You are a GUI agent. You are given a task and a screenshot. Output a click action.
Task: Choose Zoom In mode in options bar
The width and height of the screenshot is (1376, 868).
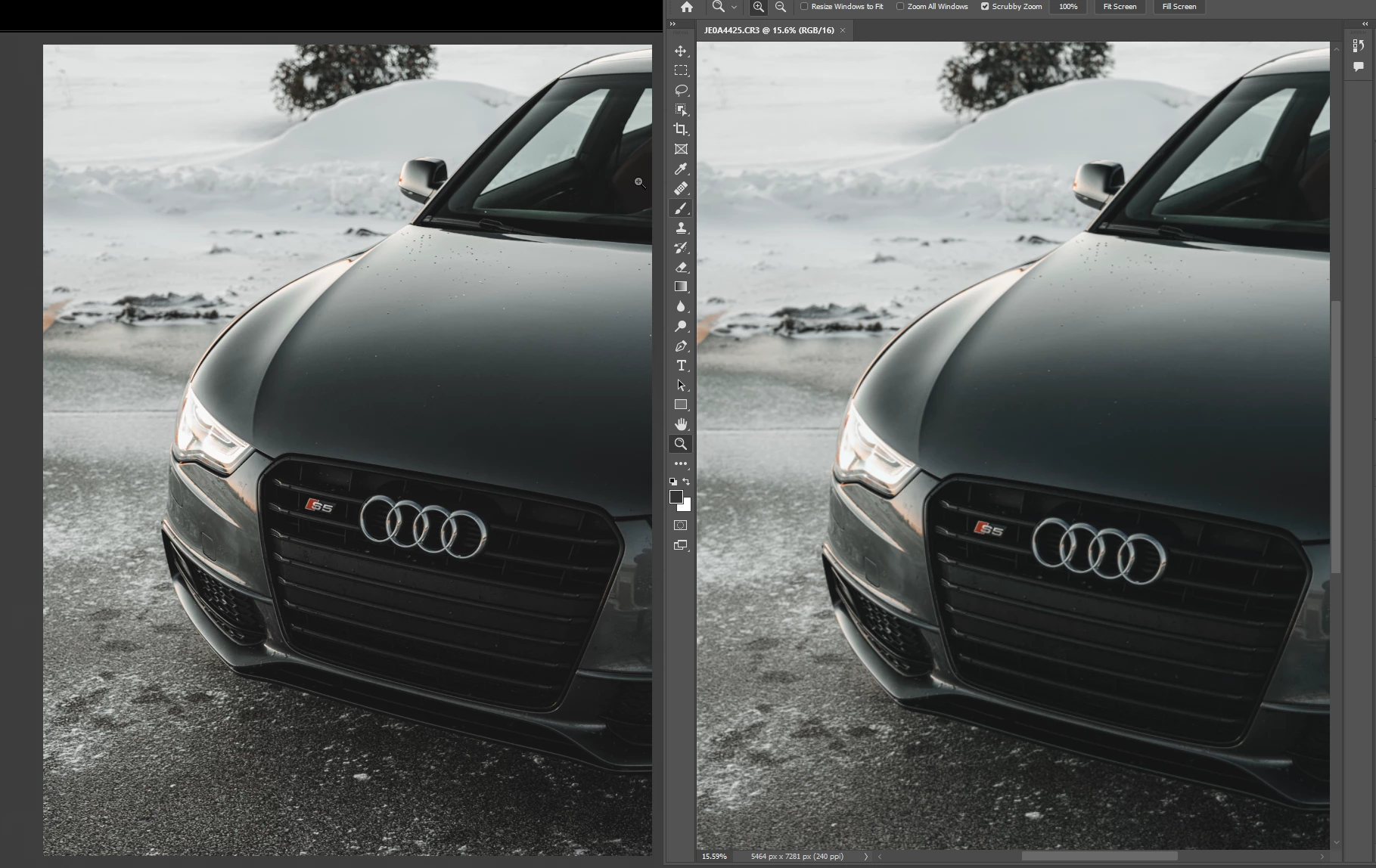(758, 7)
